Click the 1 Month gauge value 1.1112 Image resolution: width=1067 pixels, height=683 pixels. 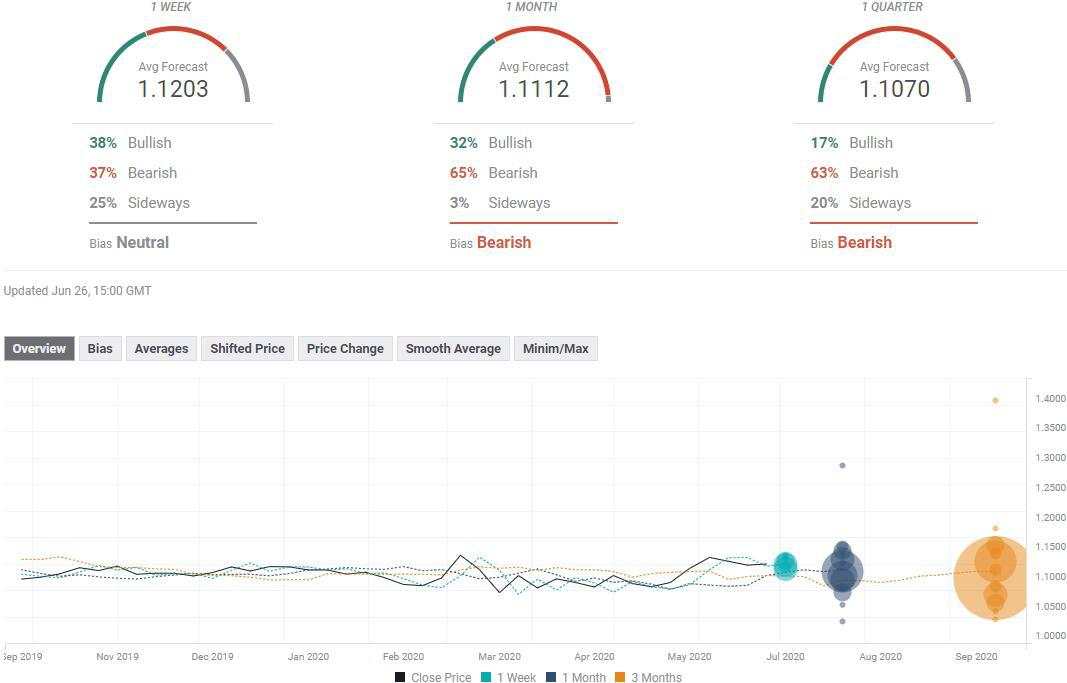(x=534, y=89)
